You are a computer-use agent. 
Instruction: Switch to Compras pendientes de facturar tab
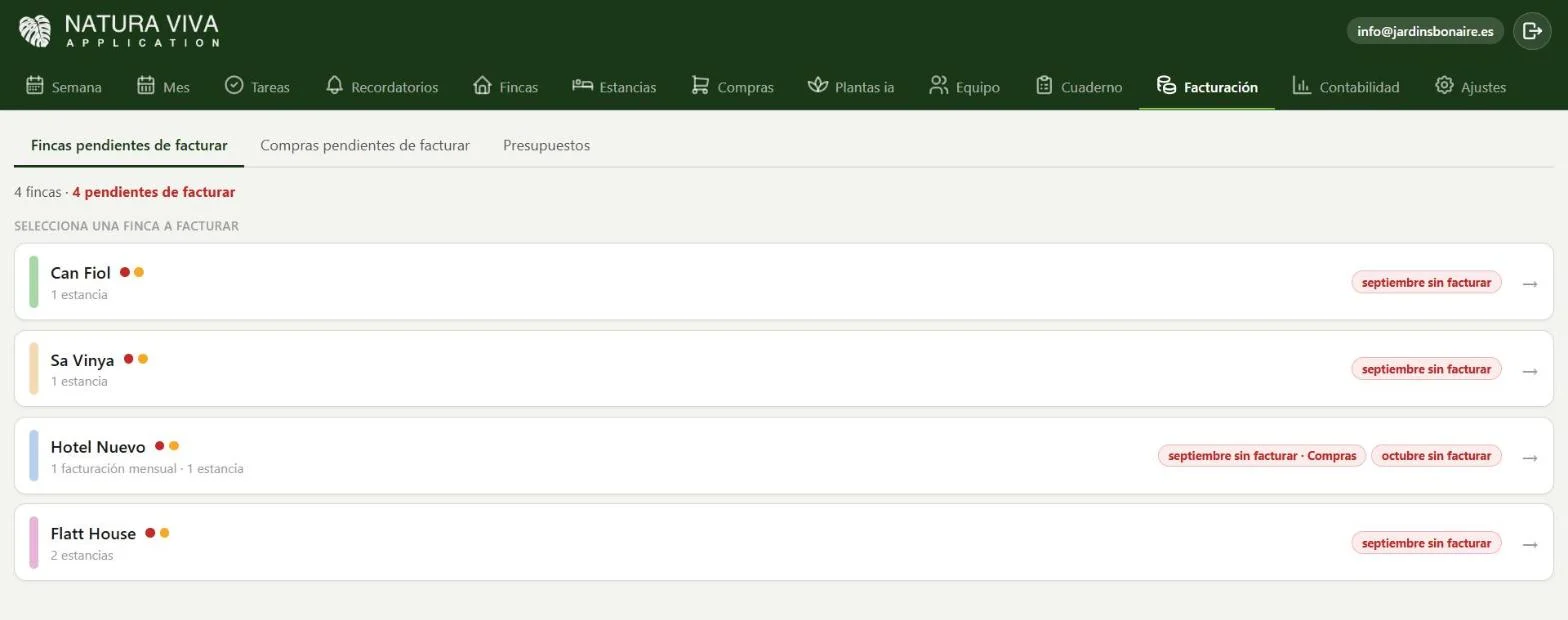tap(364, 145)
